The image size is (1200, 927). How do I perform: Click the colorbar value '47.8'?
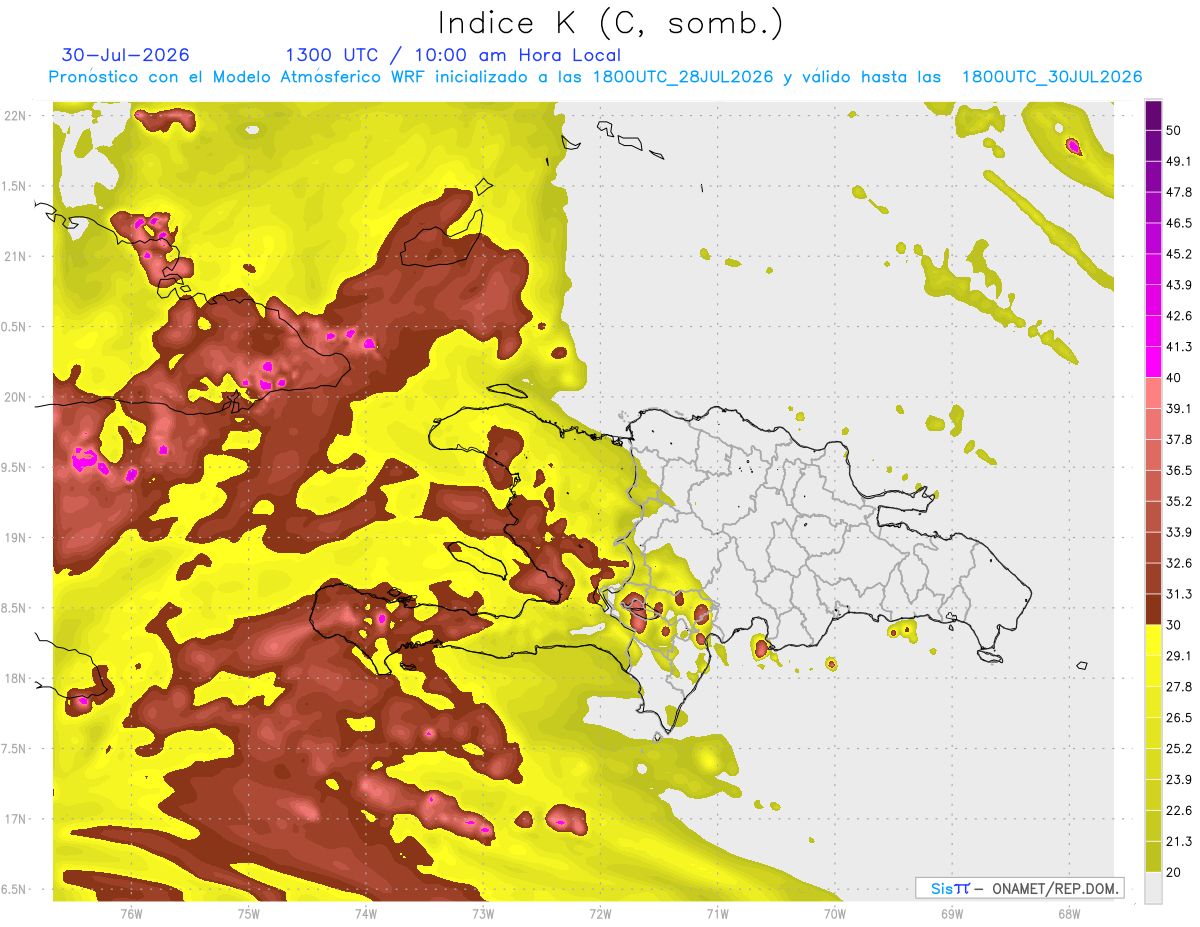tap(1178, 192)
